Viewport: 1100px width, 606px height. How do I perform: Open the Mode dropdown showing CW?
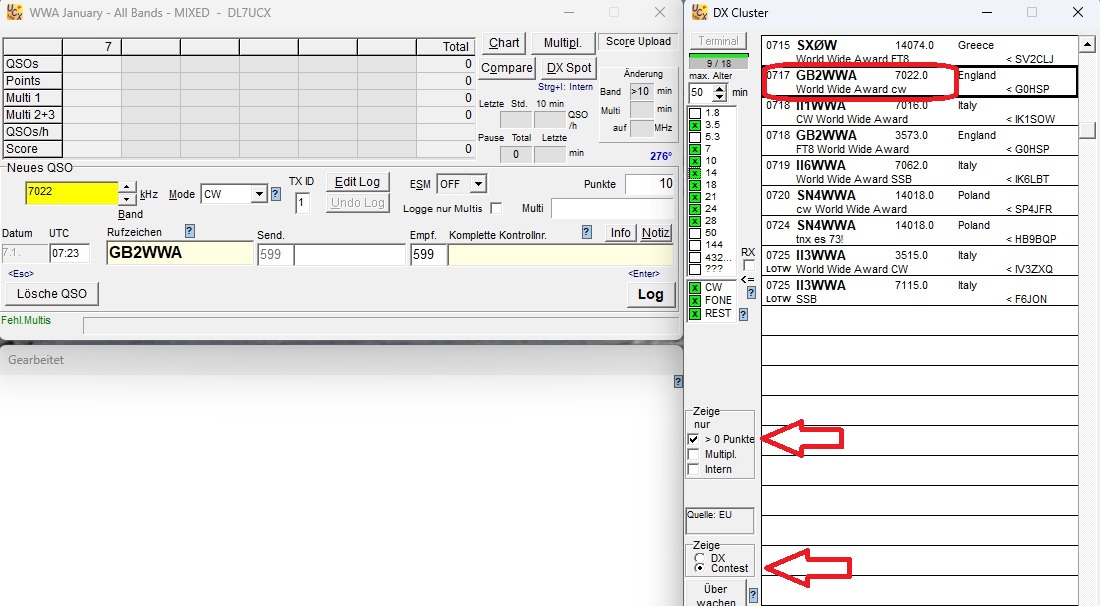[x=259, y=194]
